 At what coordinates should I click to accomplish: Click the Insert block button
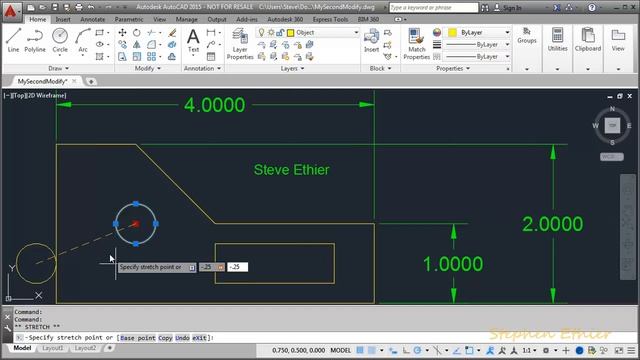pyautogui.click(x=371, y=41)
